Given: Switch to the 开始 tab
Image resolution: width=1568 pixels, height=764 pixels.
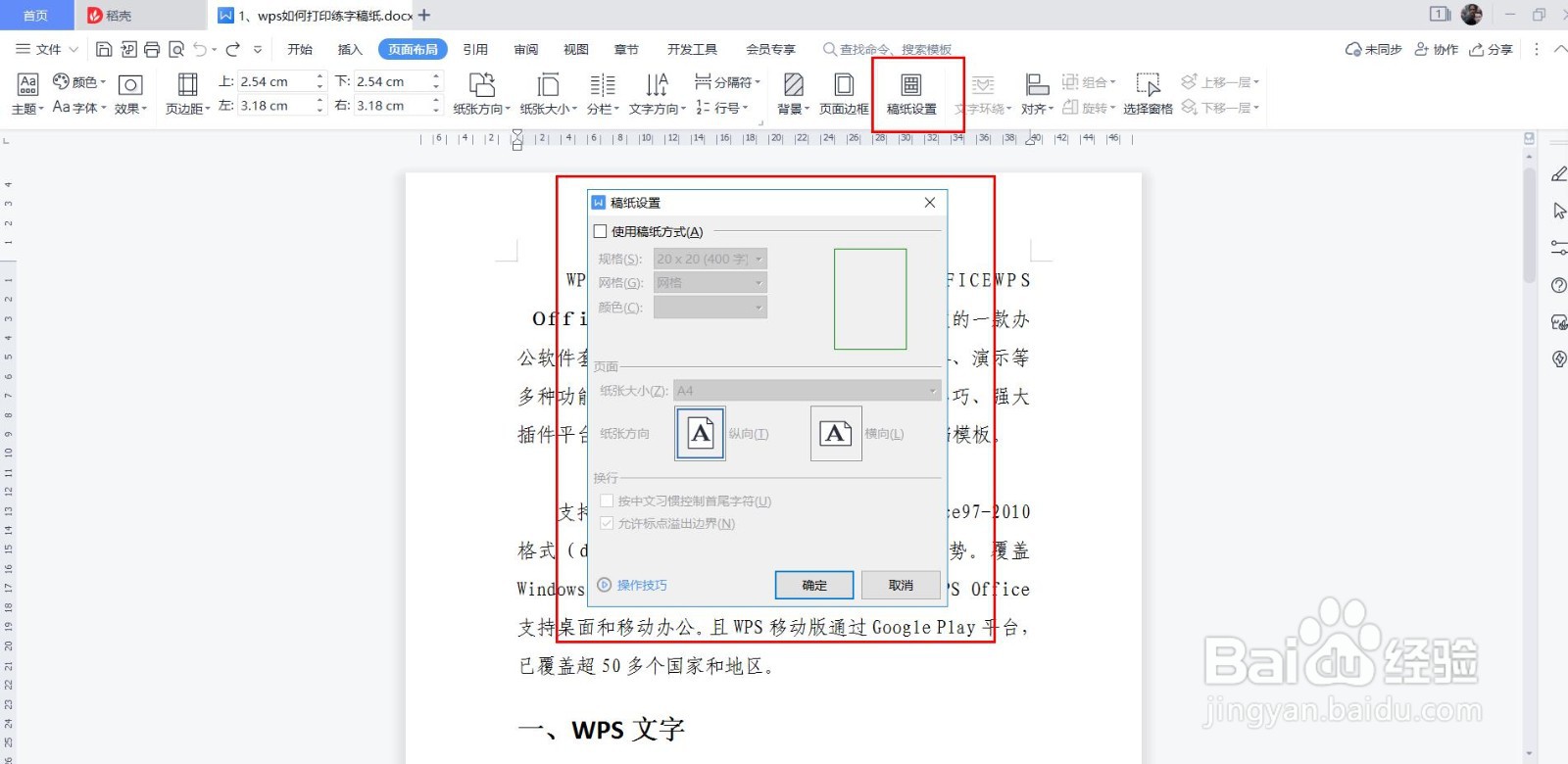Looking at the screenshot, I should (300, 49).
